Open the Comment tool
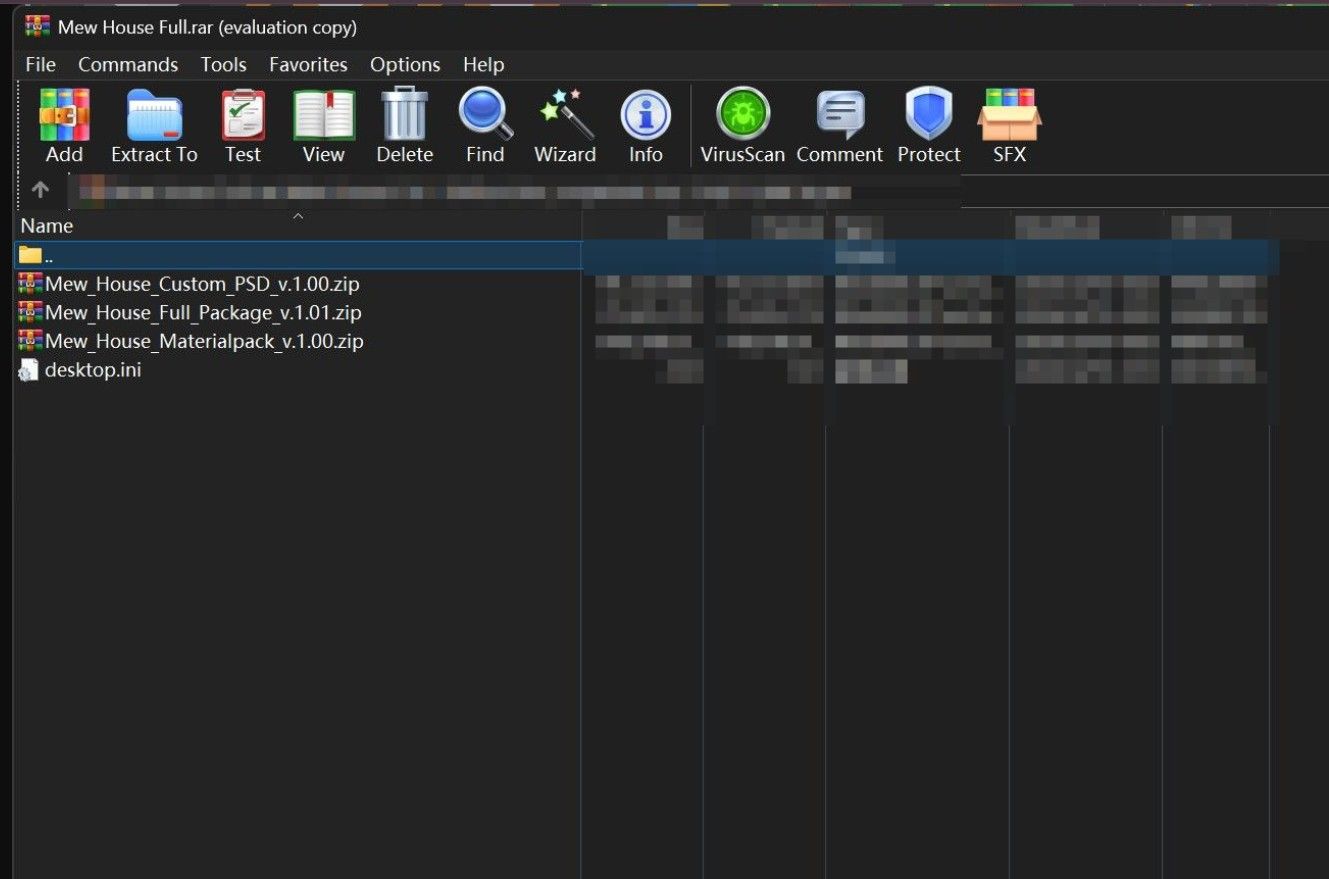The image size is (1329, 879). pos(840,126)
